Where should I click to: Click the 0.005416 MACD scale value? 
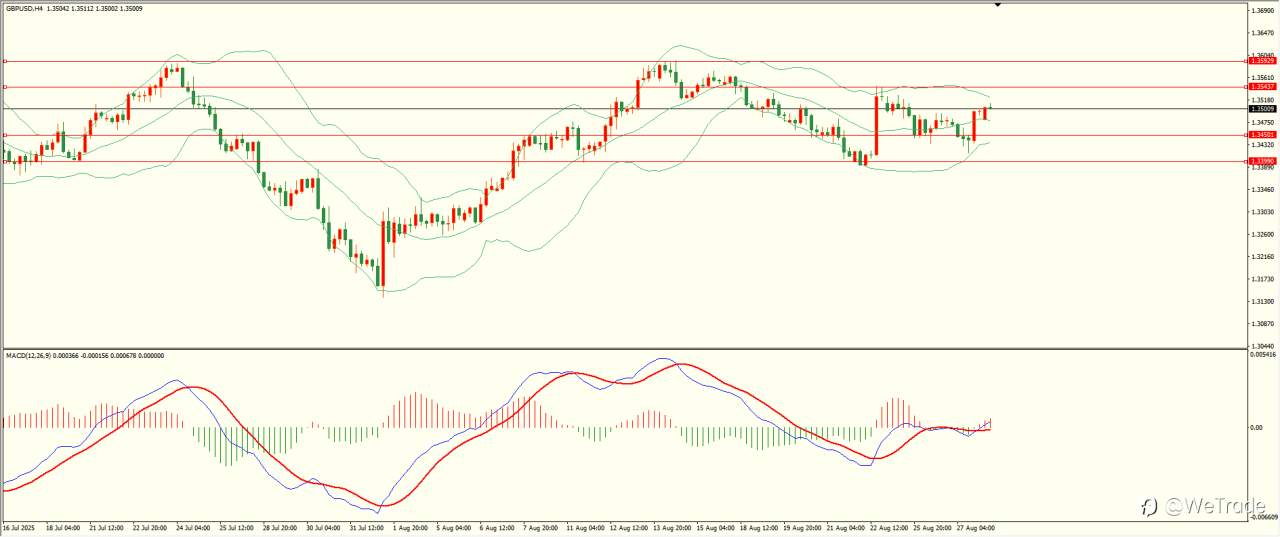(x=1263, y=355)
